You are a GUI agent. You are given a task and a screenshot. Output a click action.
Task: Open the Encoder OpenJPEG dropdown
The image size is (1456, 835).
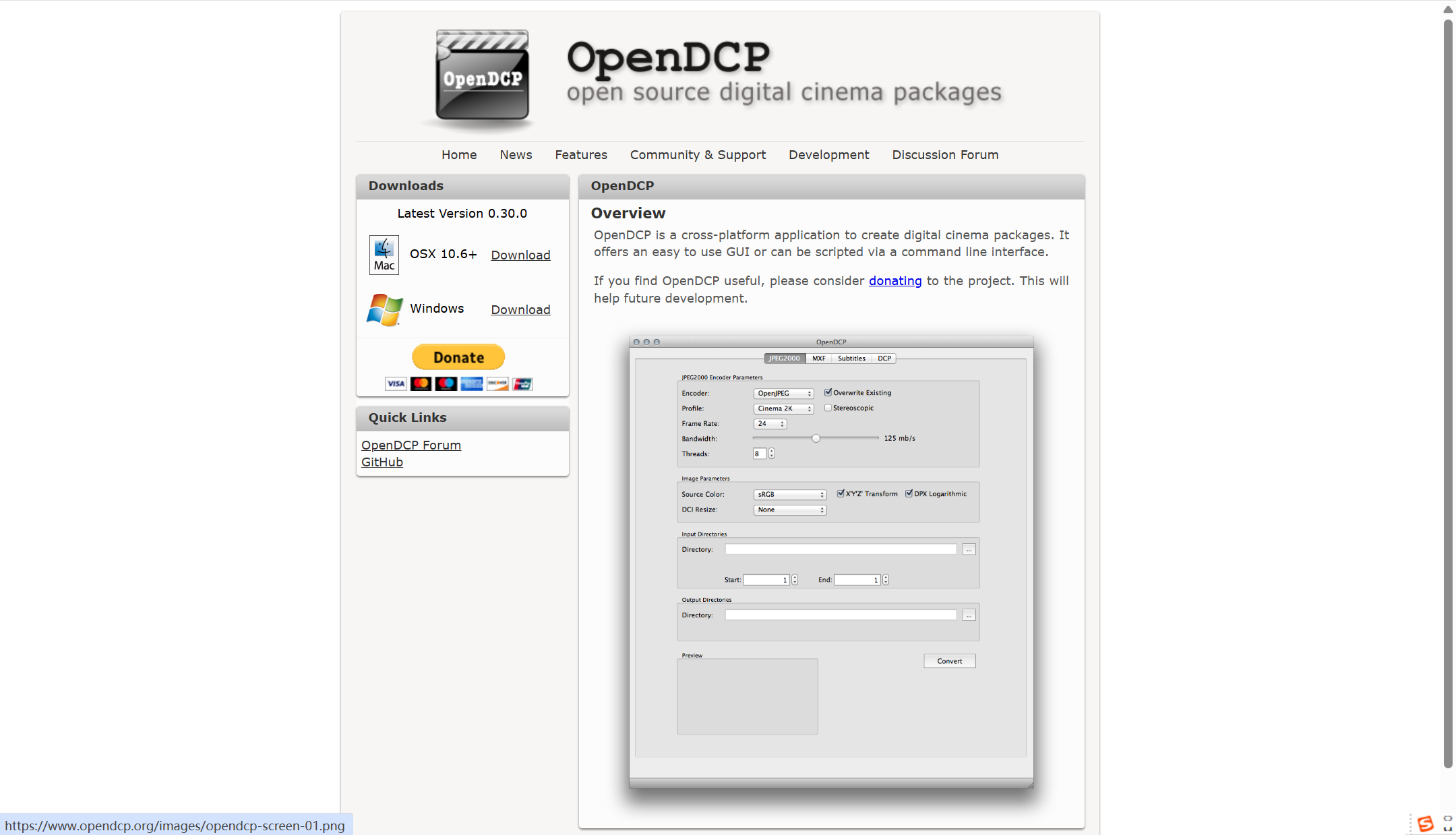point(783,393)
